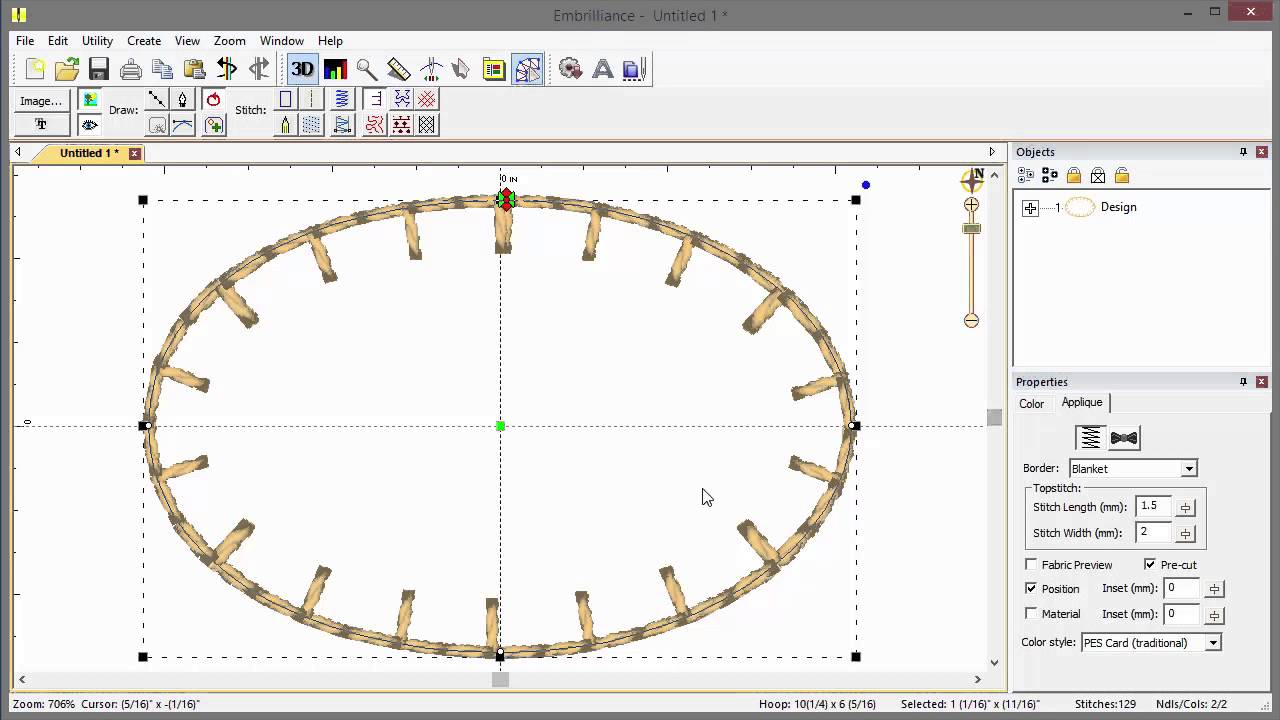This screenshot has height=720, width=1280.
Task: Click the Save floppy disk icon
Action: click(x=98, y=69)
